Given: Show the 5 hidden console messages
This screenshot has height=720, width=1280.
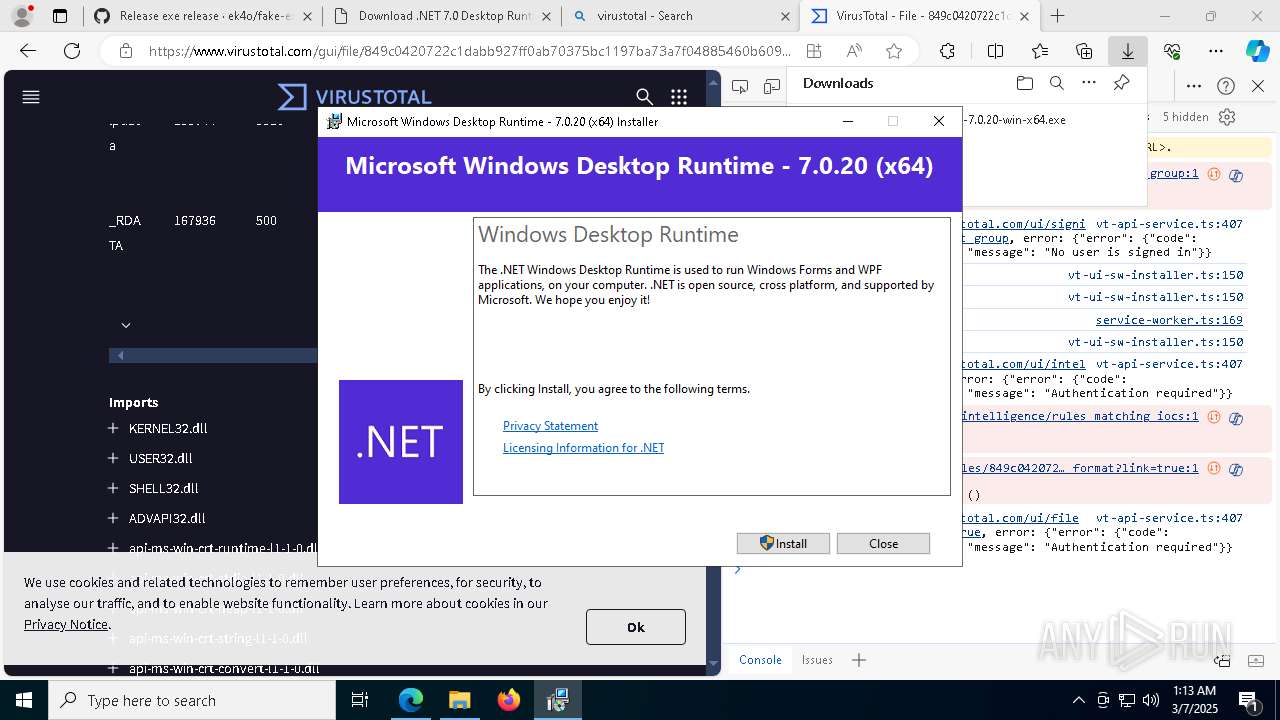Looking at the screenshot, I should pos(1185,117).
